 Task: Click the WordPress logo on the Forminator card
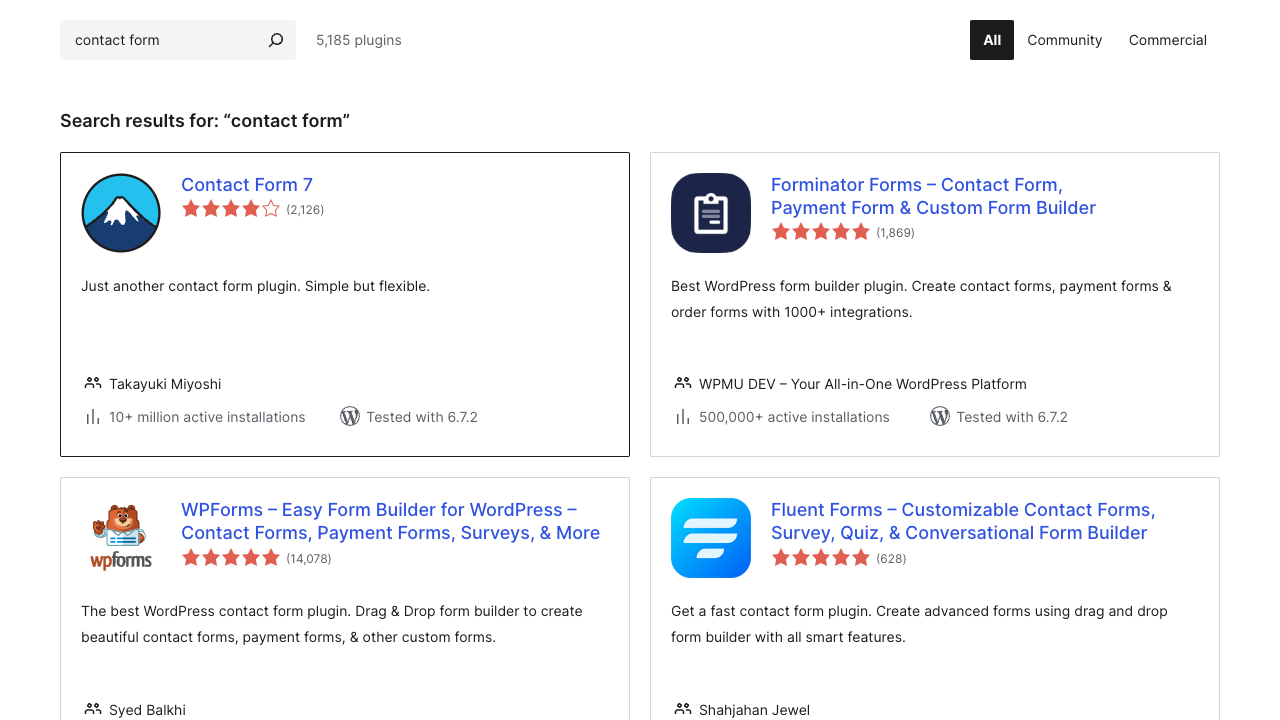[x=940, y=416]
